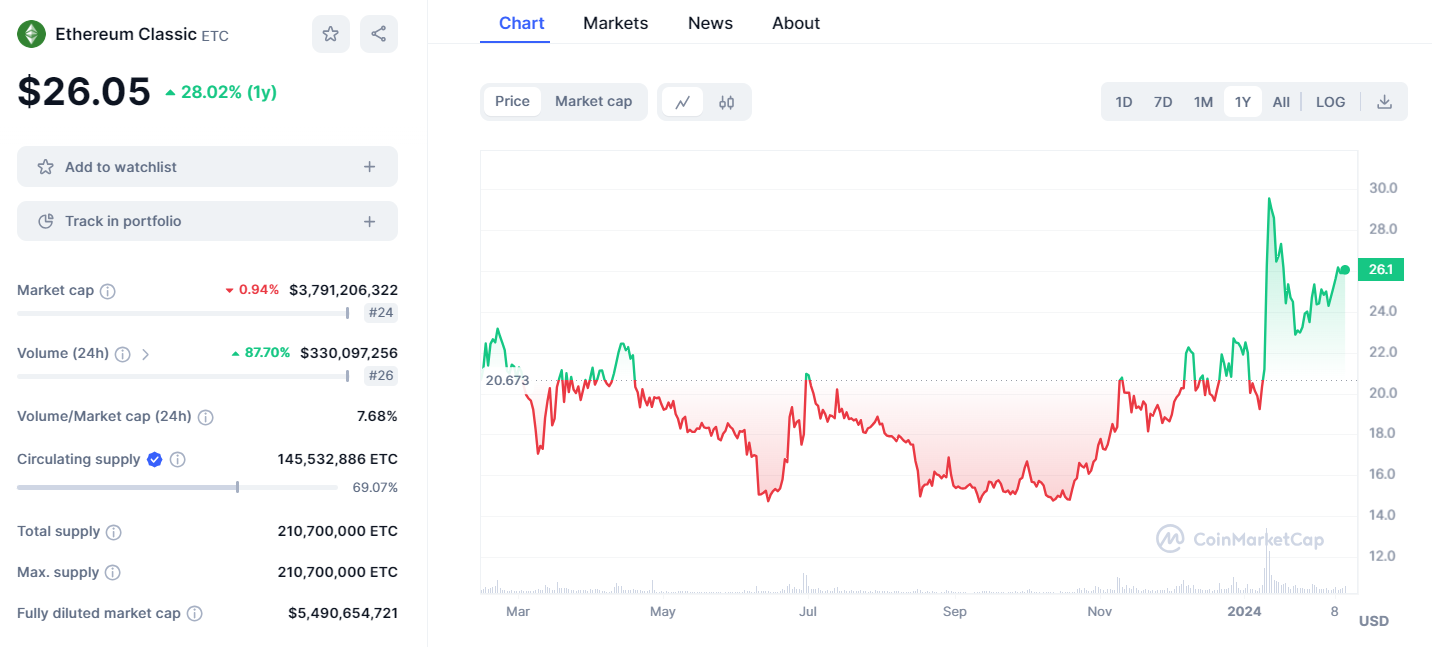Click the Max. supply info icon
Image resolution: width=1432 pixels, height=647 pixels.
click(x=113, y=573)
